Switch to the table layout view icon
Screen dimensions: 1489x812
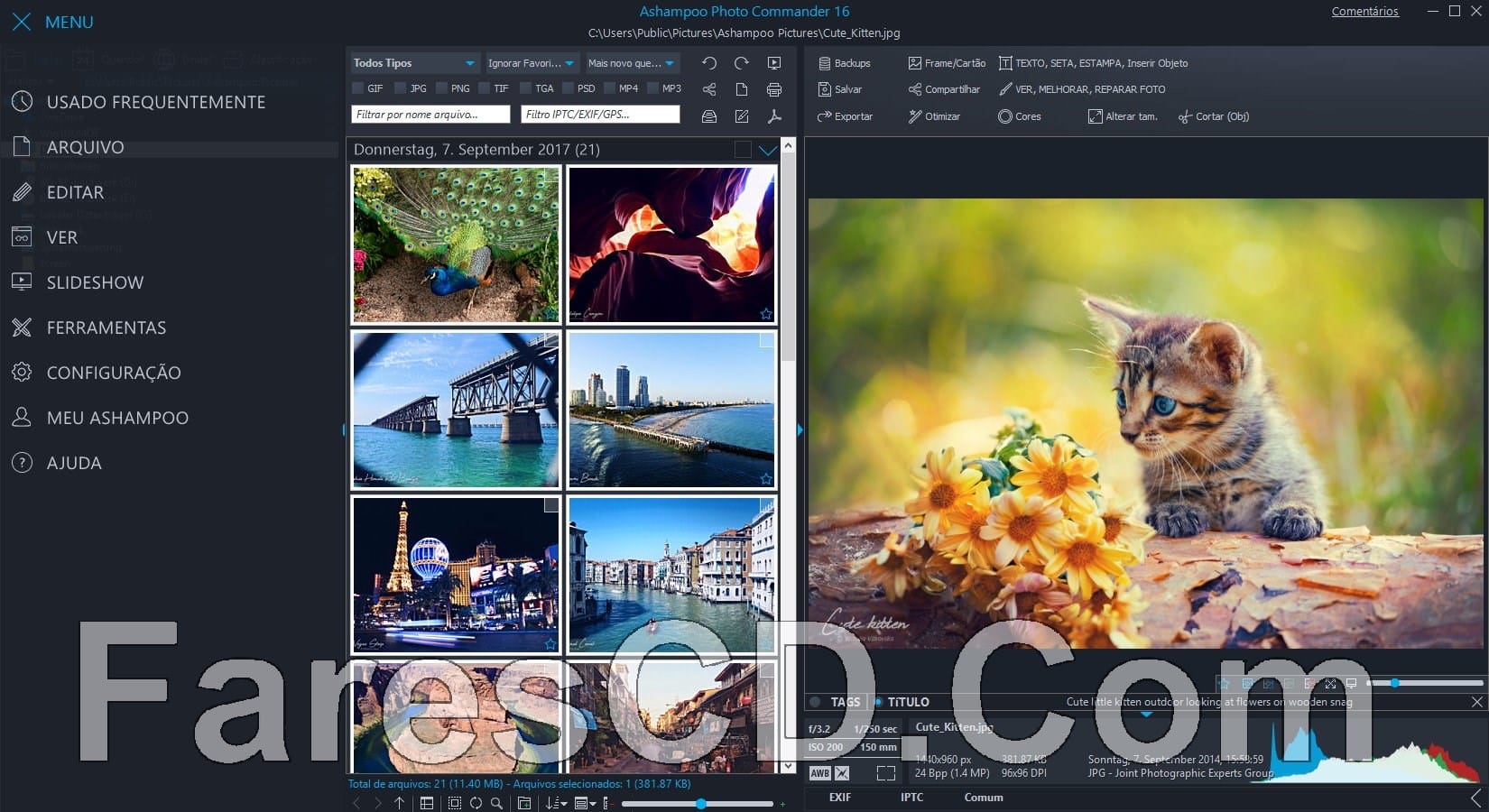point(427,803)
